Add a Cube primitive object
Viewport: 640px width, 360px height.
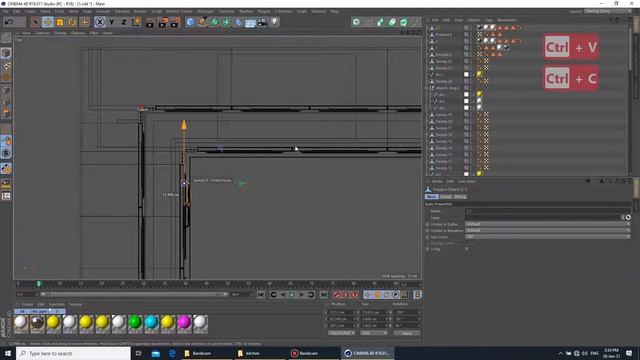pyautogui.click(x=190, y=22)
